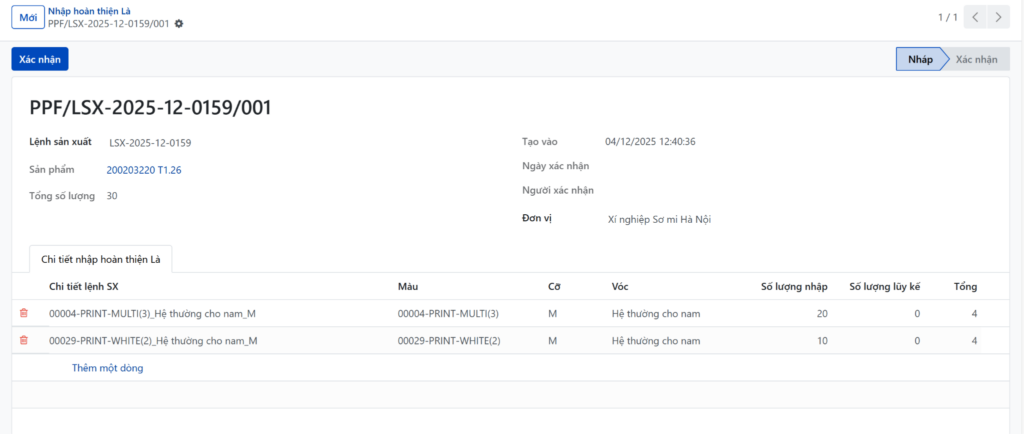Viewport: 1024px width, 434px height.
Task: Click the Mới button to create new record
Action: tap(27, 17)
